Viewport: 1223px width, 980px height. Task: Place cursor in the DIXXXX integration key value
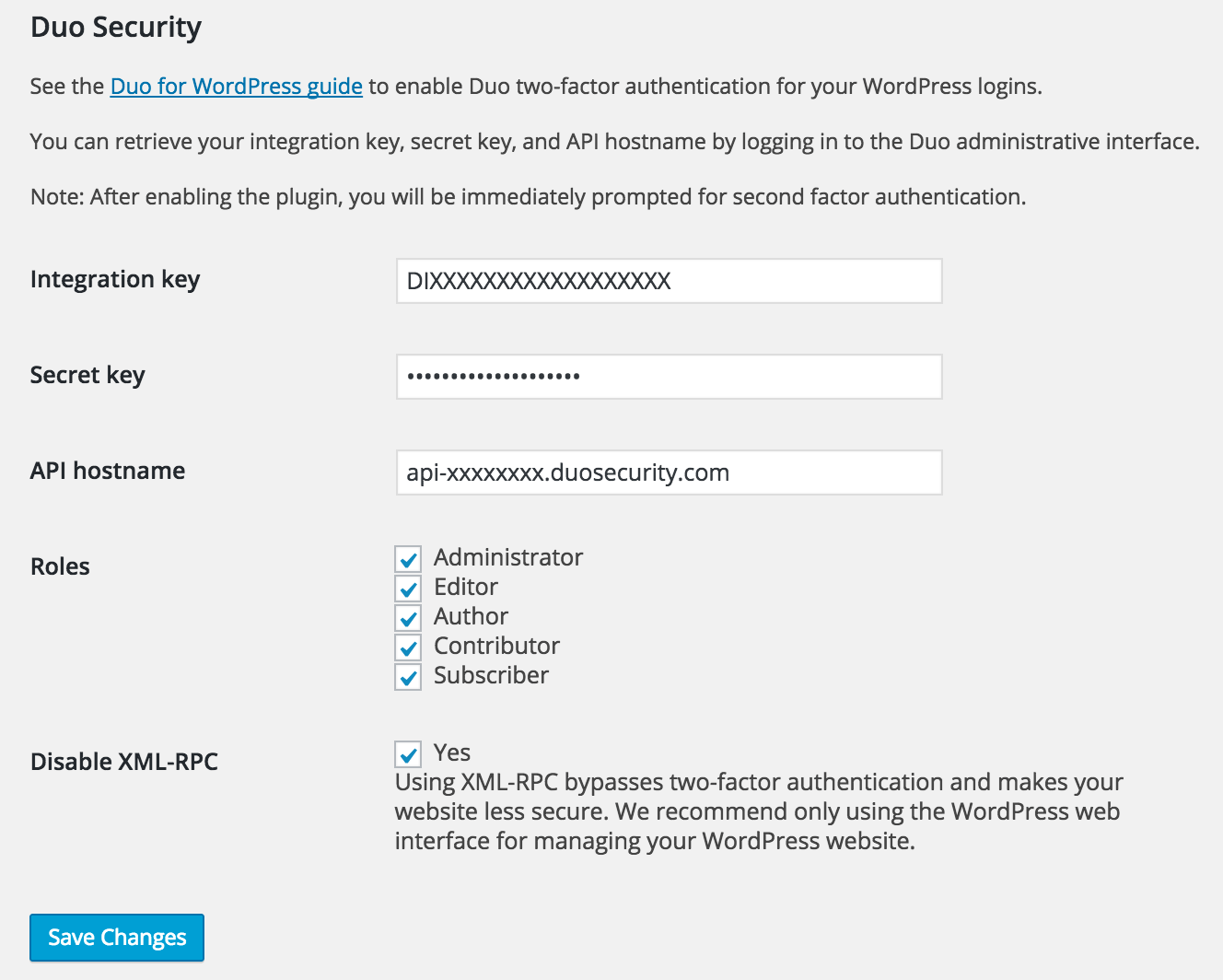(x=539, y=281)
